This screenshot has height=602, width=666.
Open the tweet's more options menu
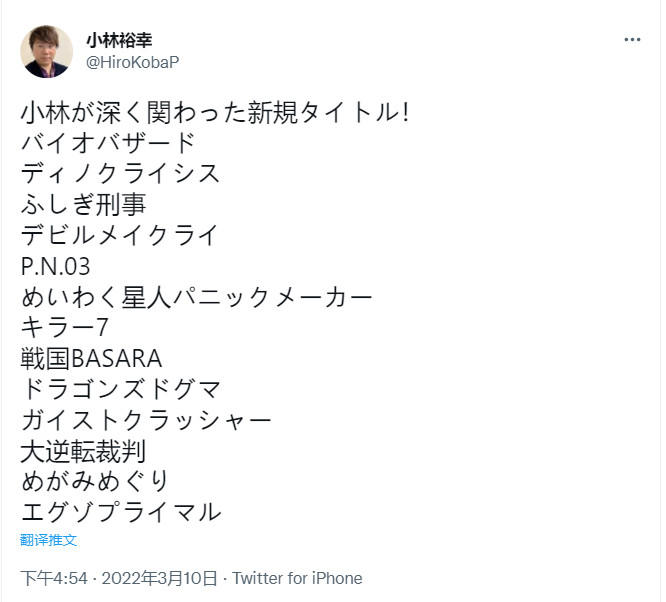(632, 40)
